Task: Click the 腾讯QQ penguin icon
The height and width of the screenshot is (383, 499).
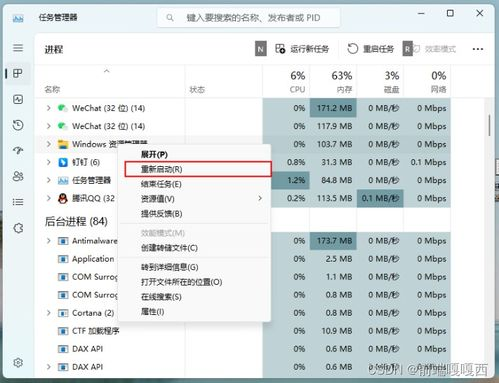Action: pyautogui.click(x=63, y=198)
